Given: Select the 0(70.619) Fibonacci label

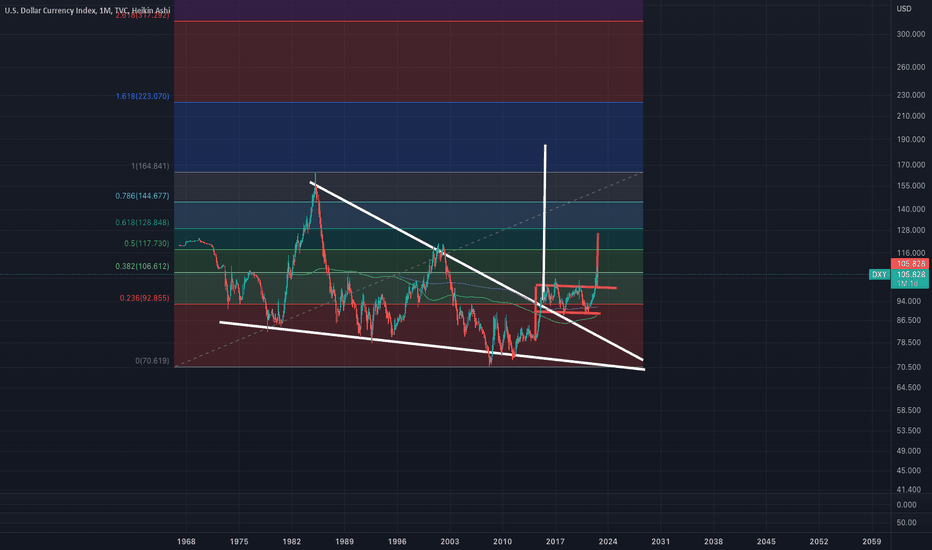Looking at the screenshot, I should [152, 361].
